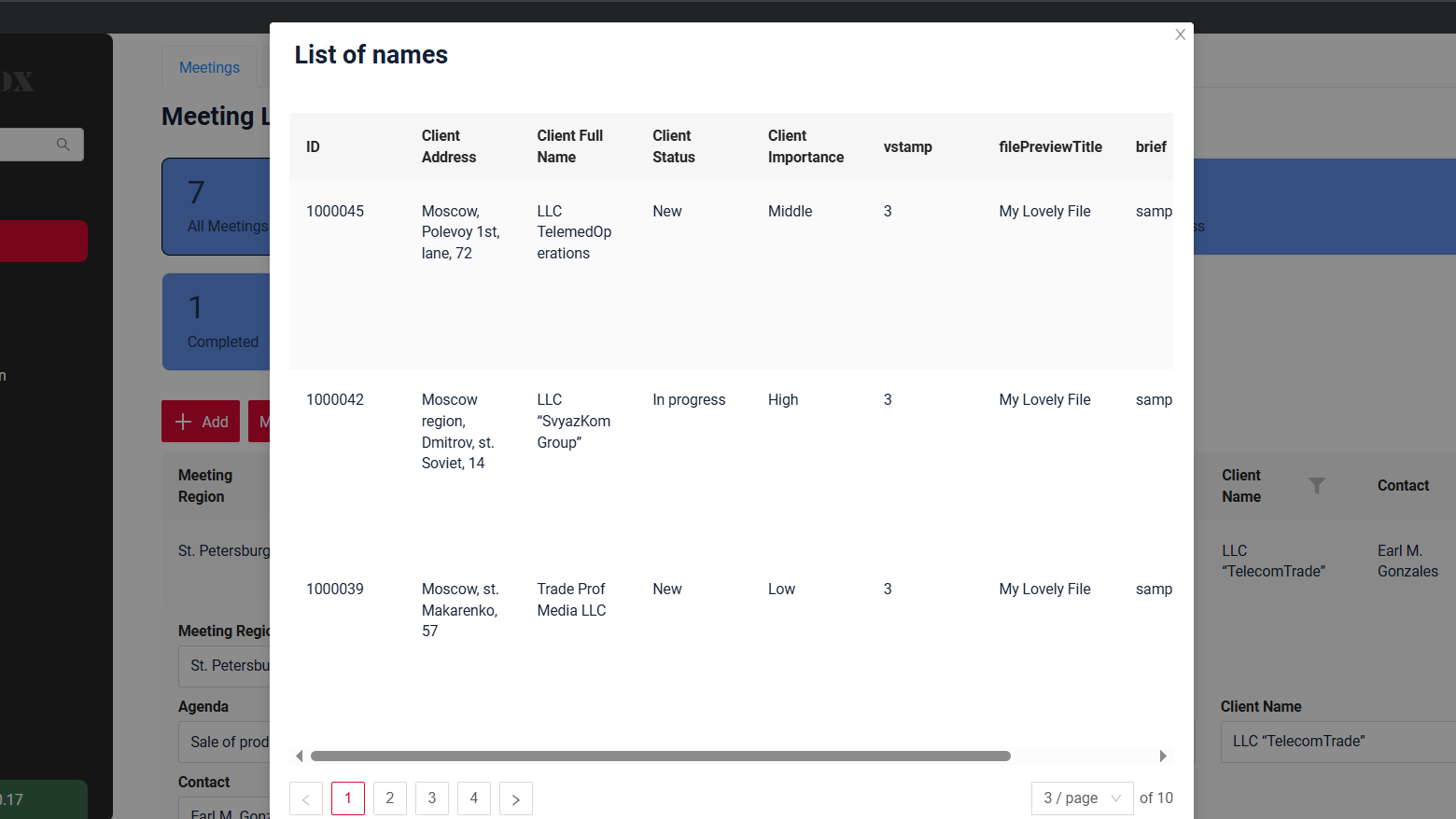
Task: Close the List of names dialog
Action: point(1180,35)
